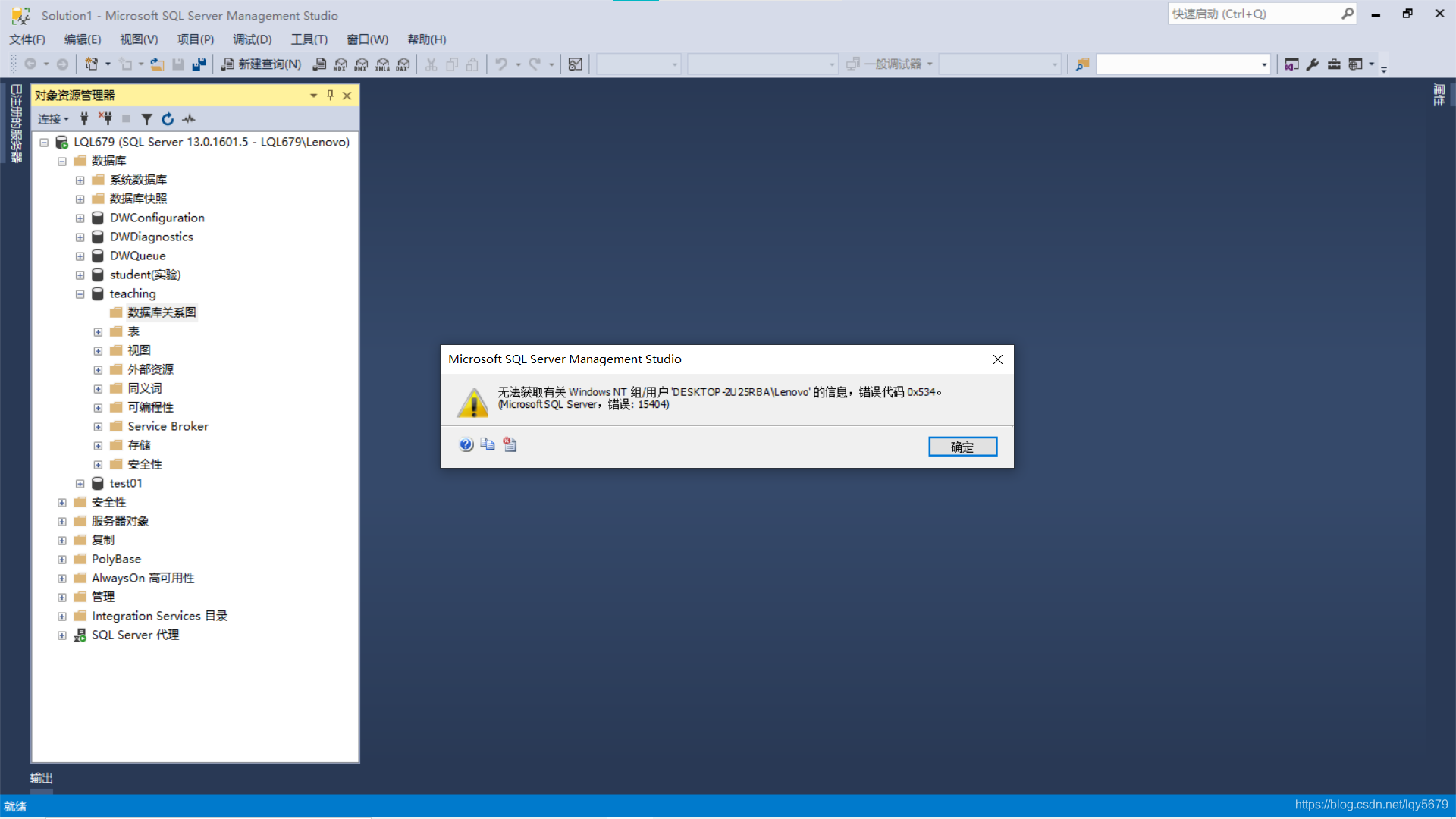
Task: Expand the teaching database node
Action: (x=80, y=294)
